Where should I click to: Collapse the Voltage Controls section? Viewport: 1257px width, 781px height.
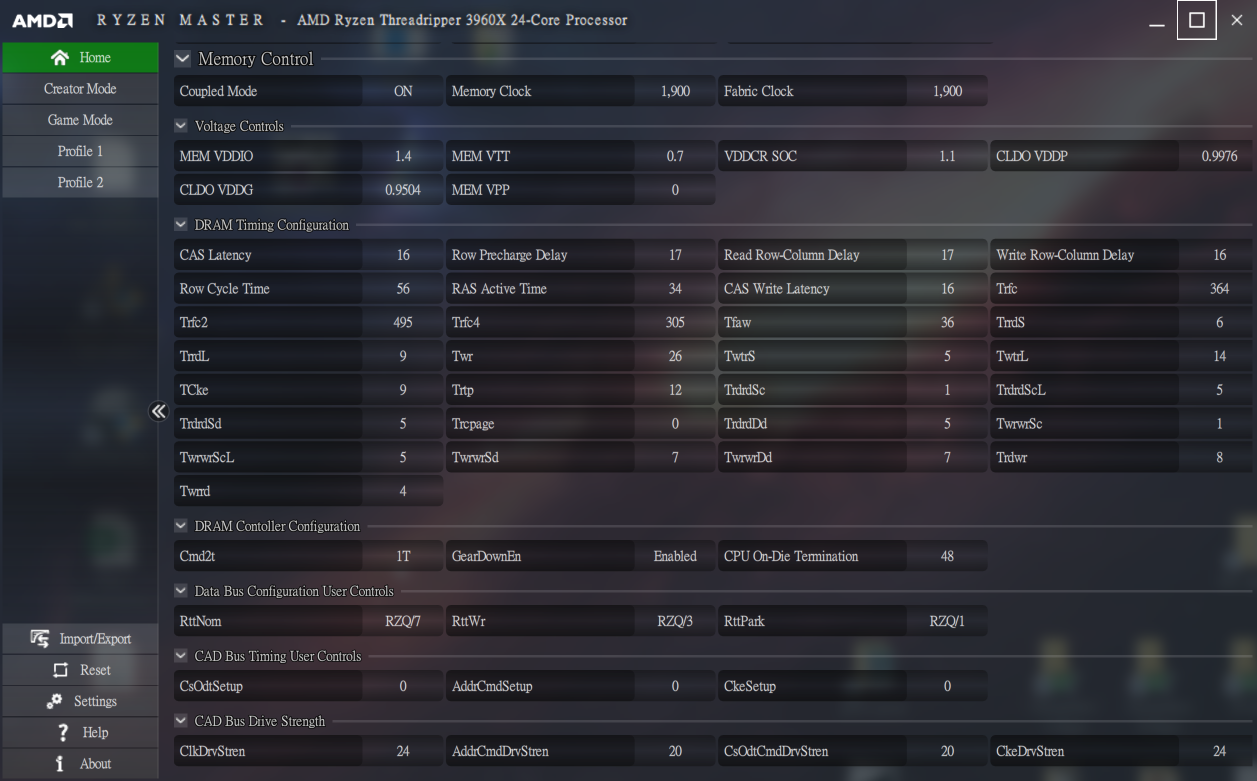[x=181, y=126]
